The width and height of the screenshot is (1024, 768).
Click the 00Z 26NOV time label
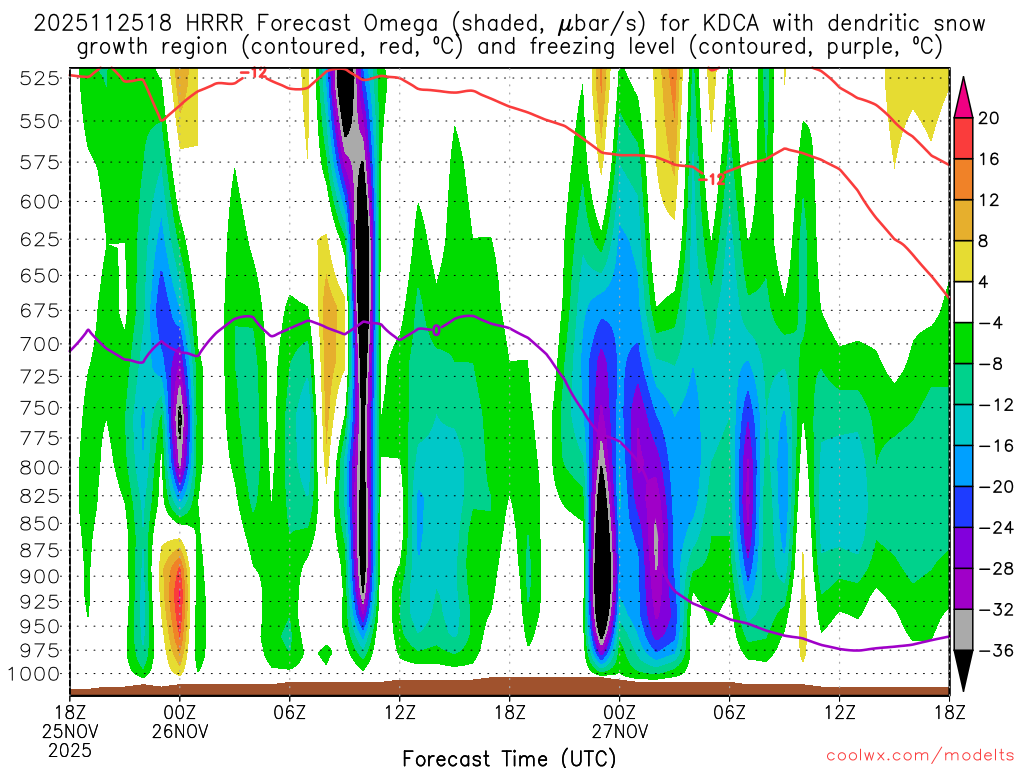[x=180, y=721]
